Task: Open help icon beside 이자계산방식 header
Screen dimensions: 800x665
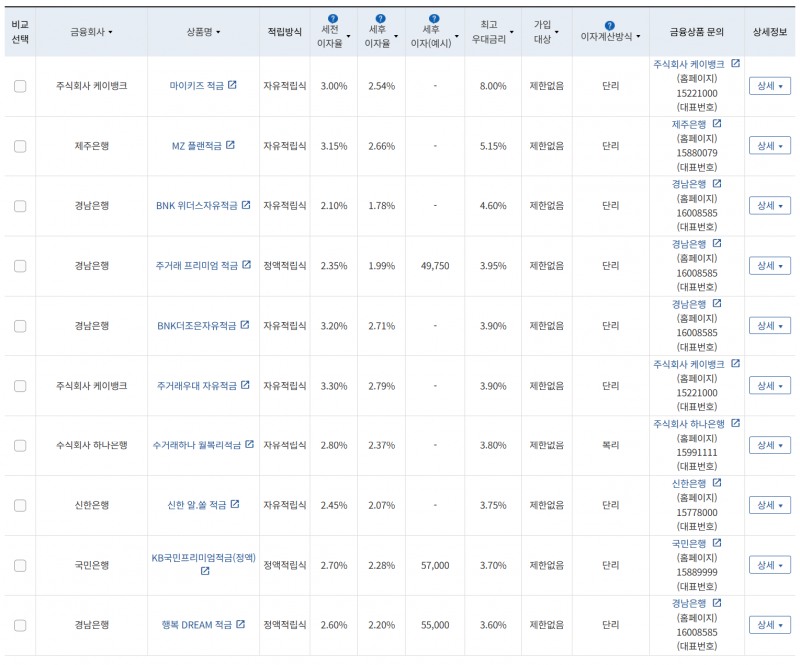Action: [x=609, y=26]
